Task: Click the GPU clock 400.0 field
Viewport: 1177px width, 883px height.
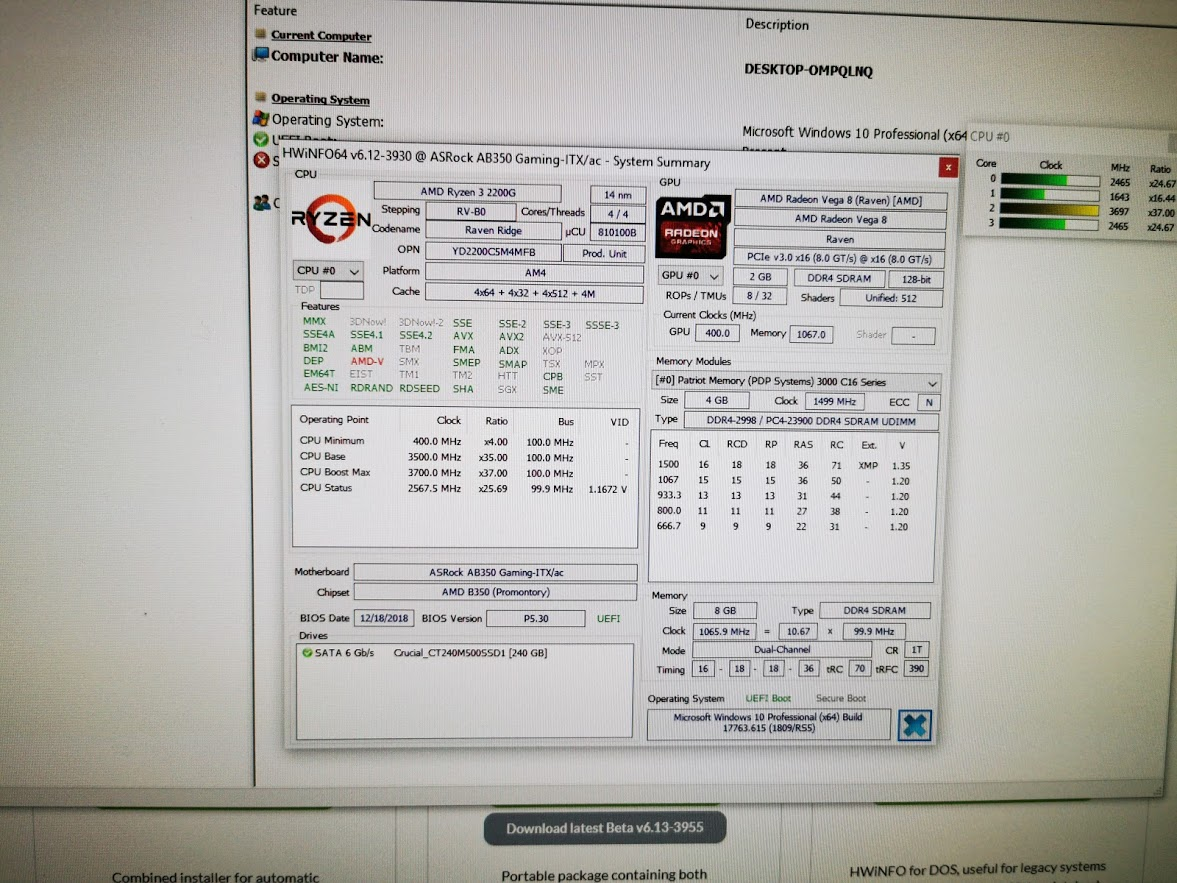Action: click(x=717, y=333)
